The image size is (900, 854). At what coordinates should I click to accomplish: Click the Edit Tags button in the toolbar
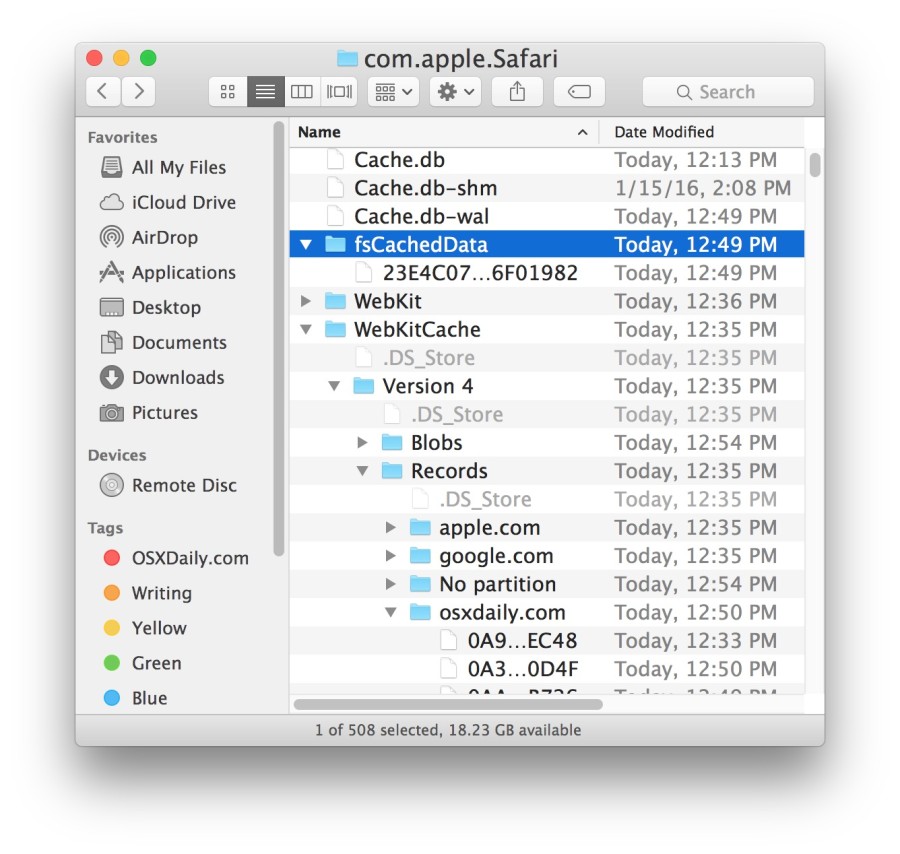(x=579, y=91)
